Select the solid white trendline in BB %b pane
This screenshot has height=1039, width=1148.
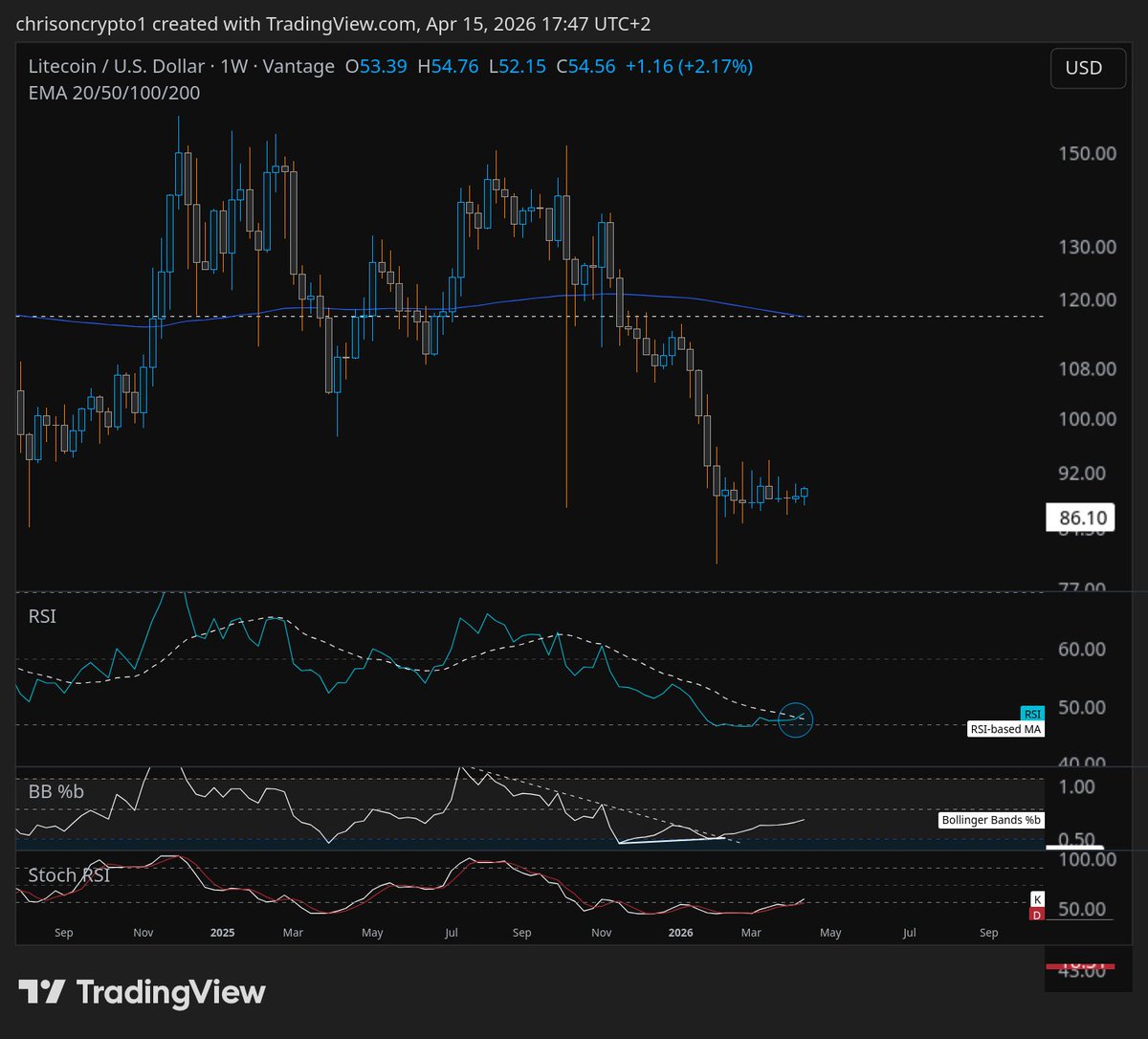click(x=673, y=840)
